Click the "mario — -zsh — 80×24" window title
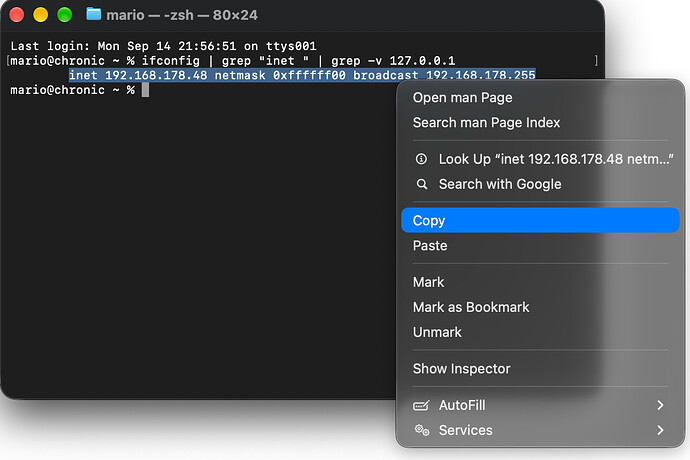690x460 pixels. point(182,15)
